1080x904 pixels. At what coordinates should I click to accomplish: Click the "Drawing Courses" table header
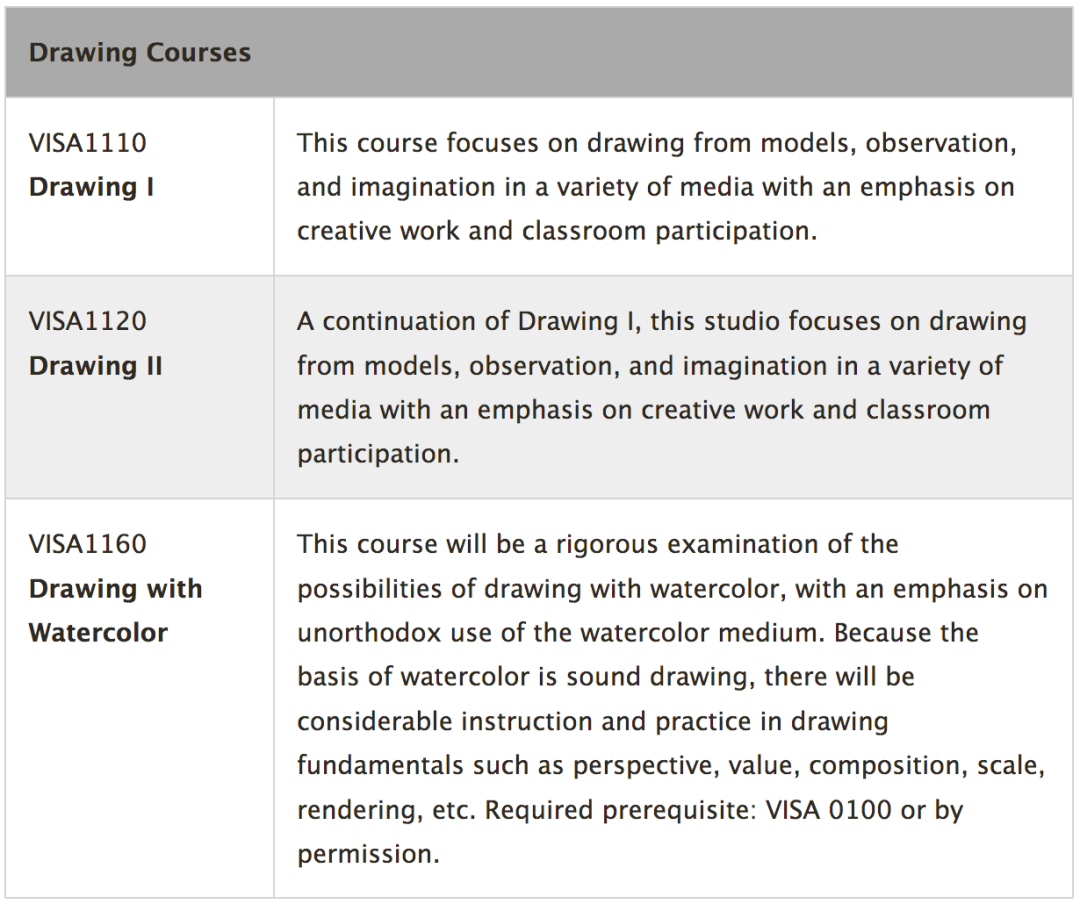coord(140,53)
